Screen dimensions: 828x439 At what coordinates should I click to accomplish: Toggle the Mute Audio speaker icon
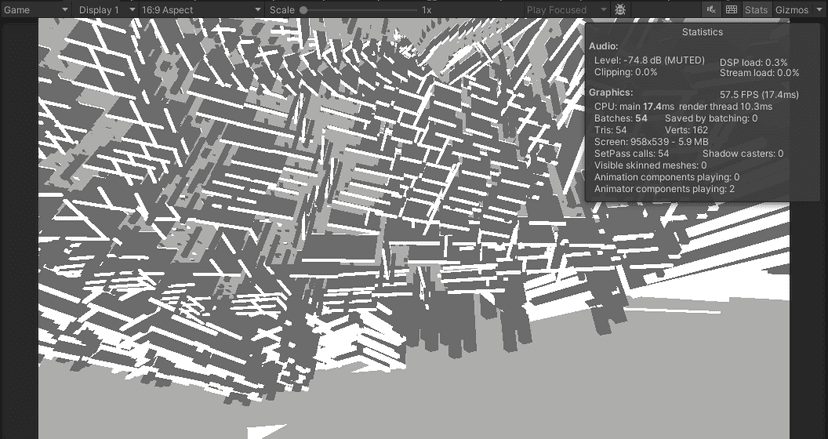click(711, 10)
